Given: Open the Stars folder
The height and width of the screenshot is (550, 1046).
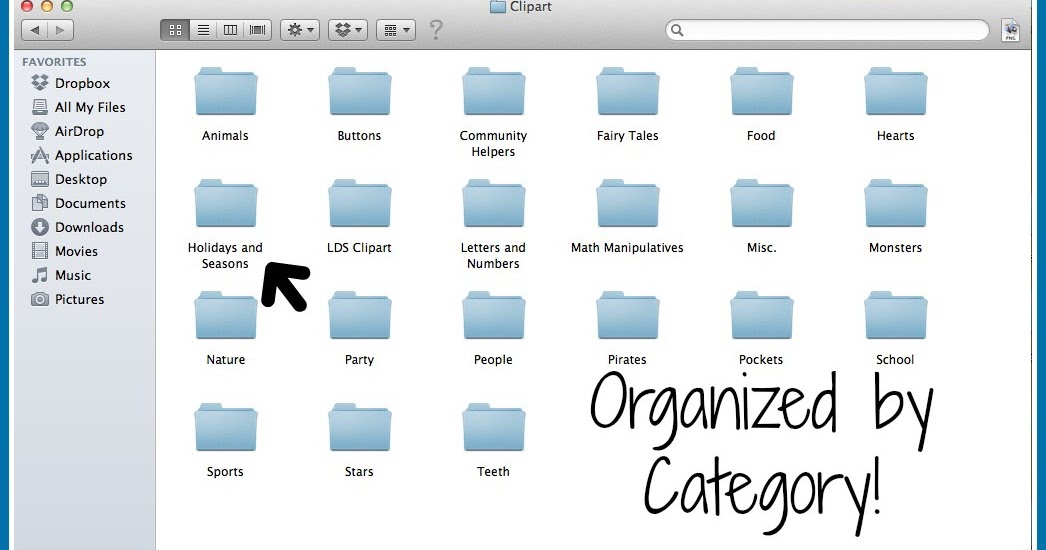Looking at the screenshot, I should [x=360, y=428].
